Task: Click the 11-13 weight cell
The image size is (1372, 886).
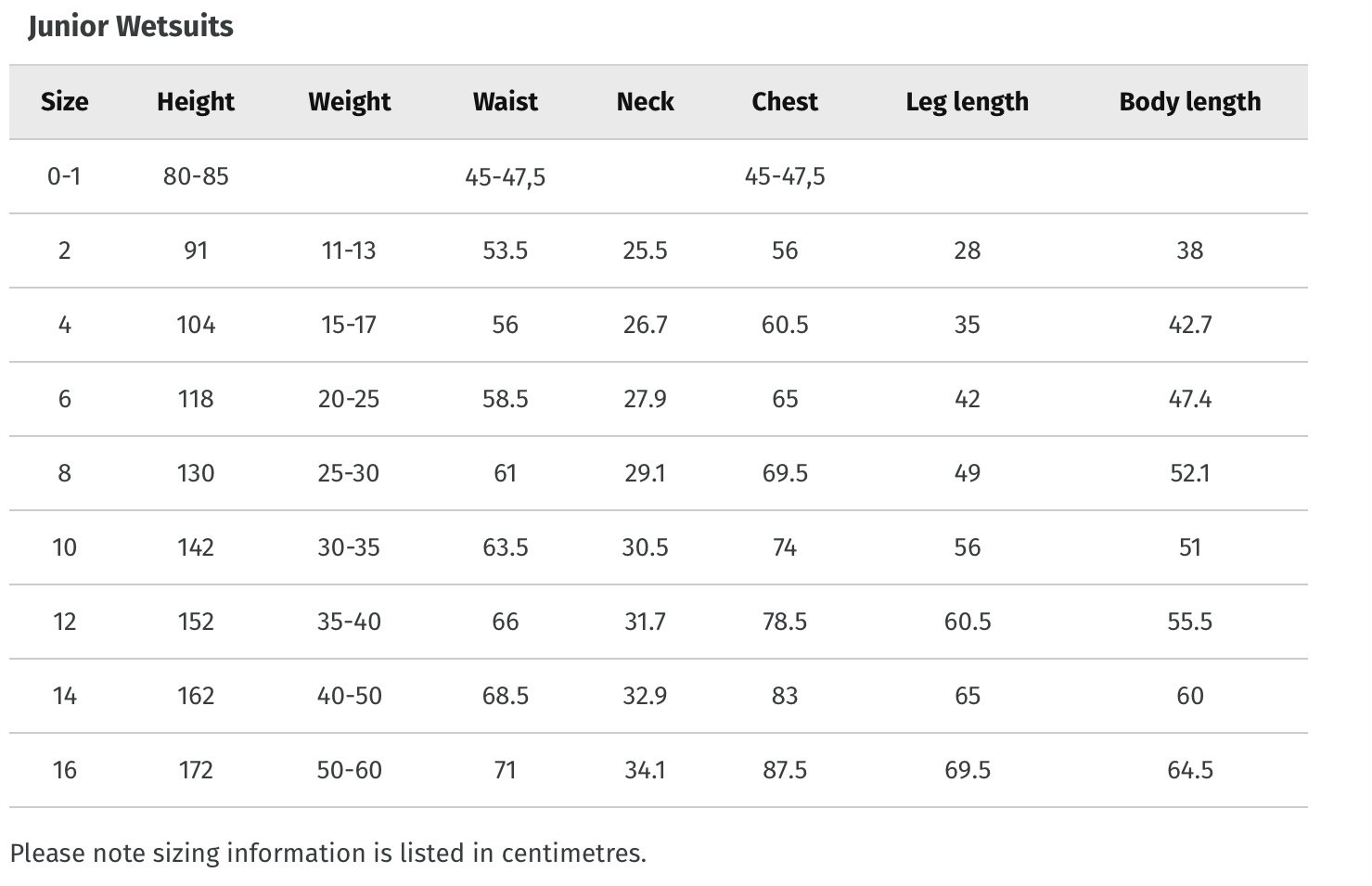Action: coord(349,250)
